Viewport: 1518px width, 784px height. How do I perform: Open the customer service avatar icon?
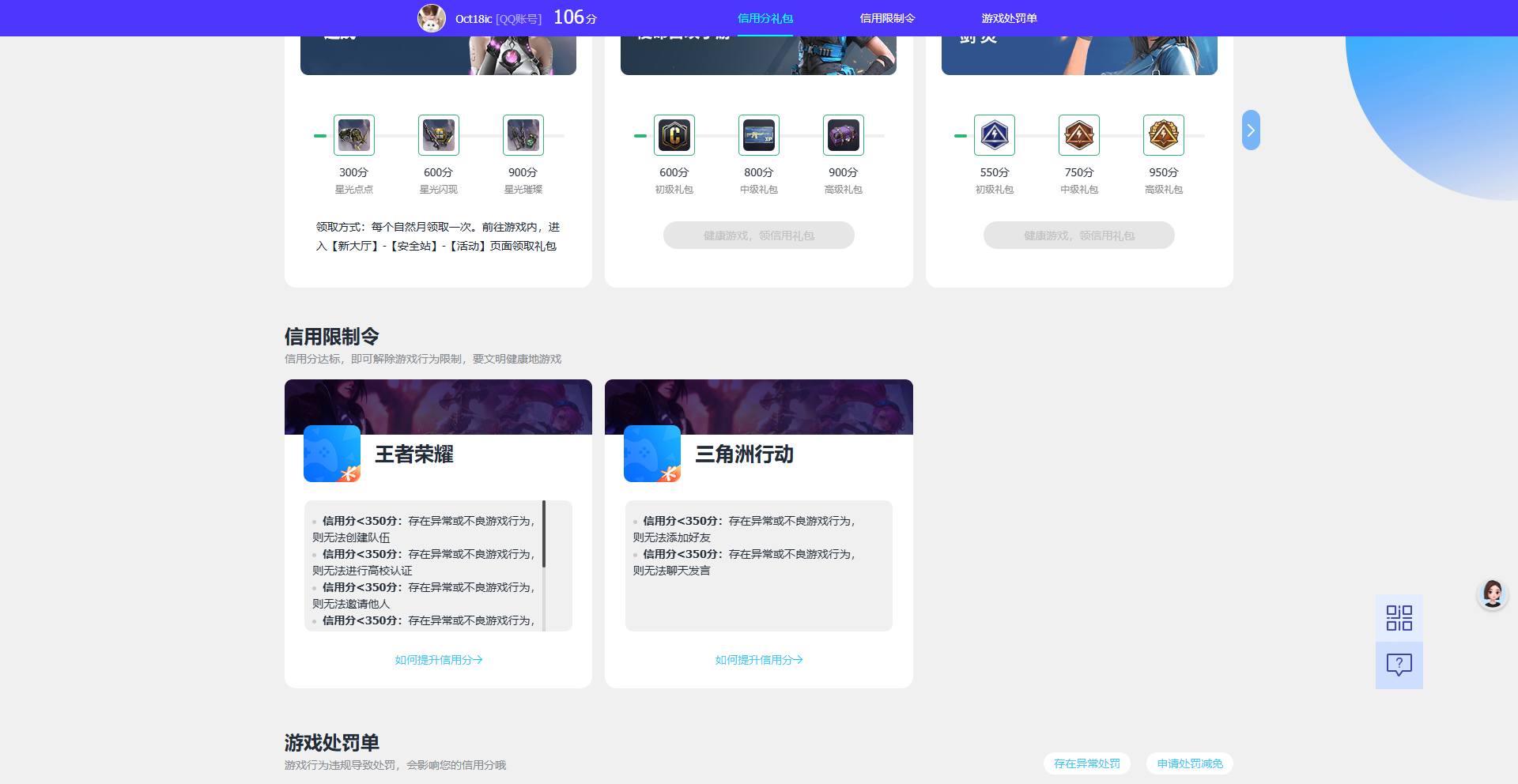(1493, 594)
